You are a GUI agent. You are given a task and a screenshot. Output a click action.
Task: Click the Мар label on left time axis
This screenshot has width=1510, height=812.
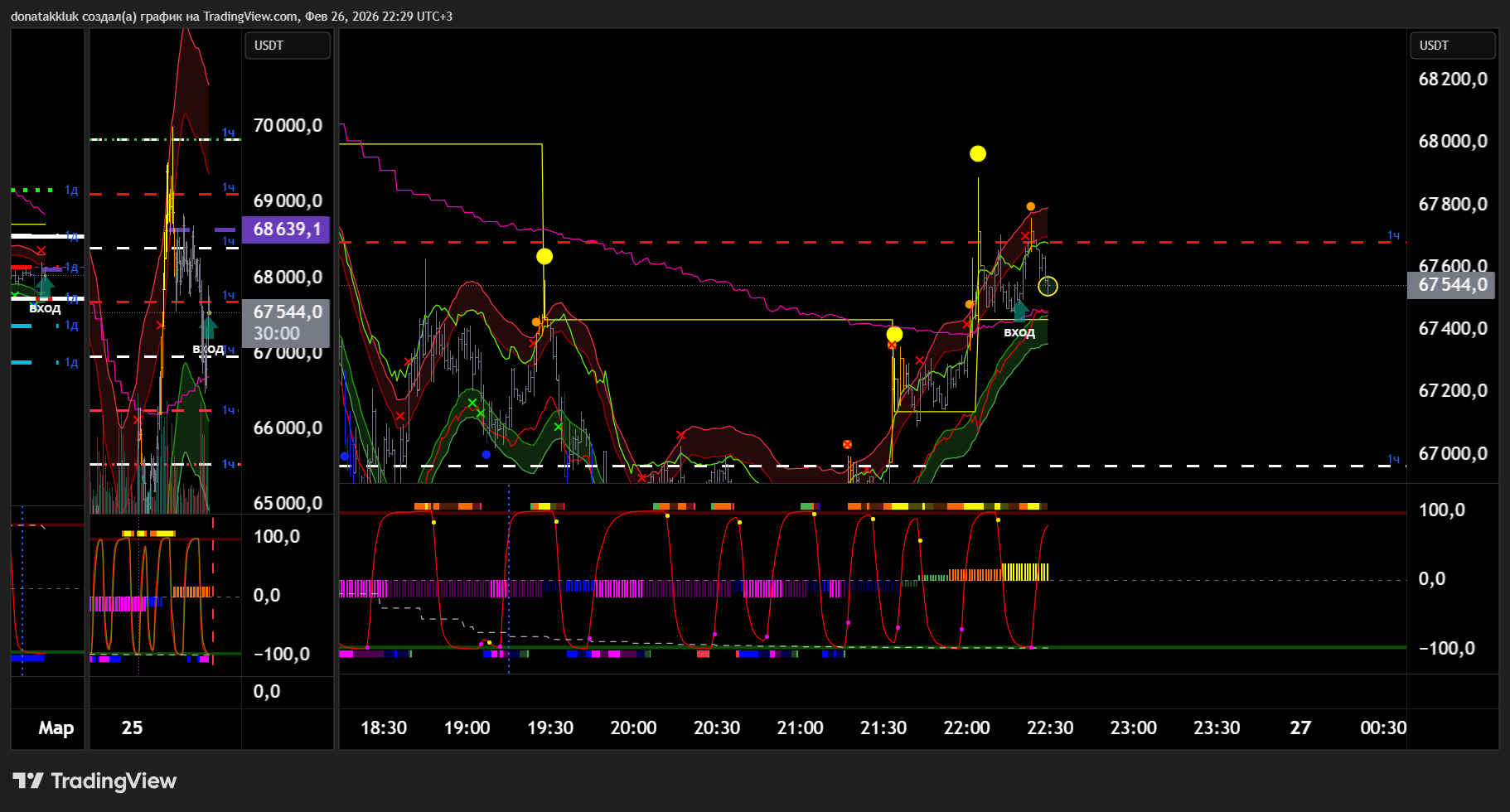(56, 727)
